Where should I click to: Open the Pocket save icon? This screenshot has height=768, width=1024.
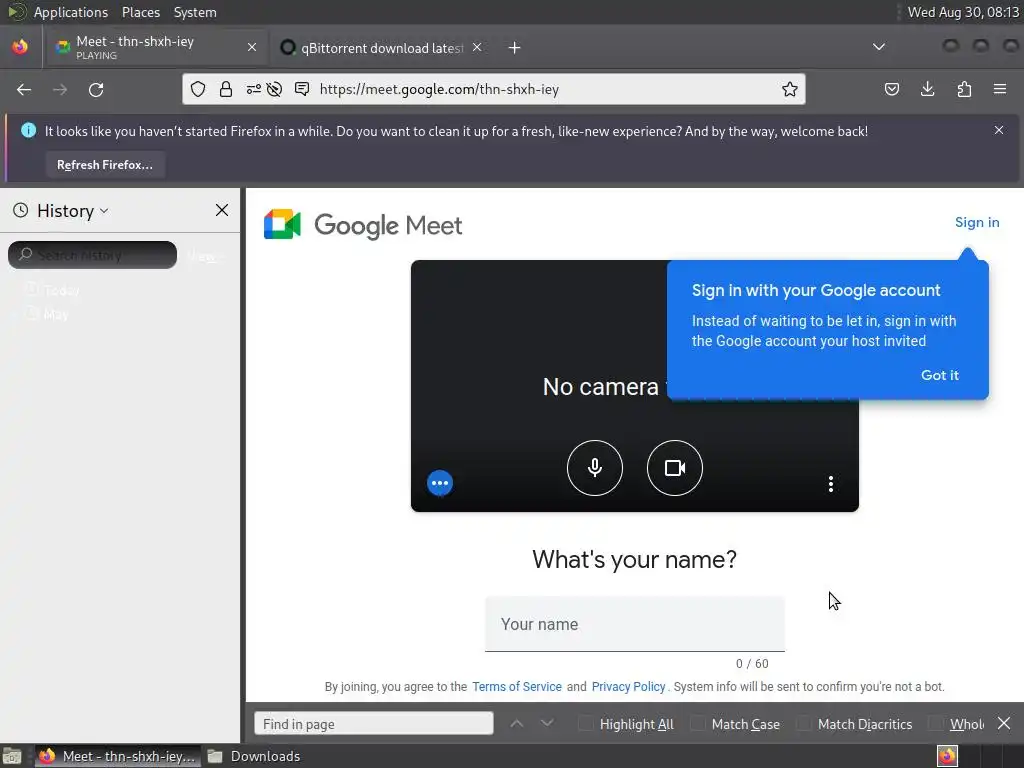coord(891,89)
